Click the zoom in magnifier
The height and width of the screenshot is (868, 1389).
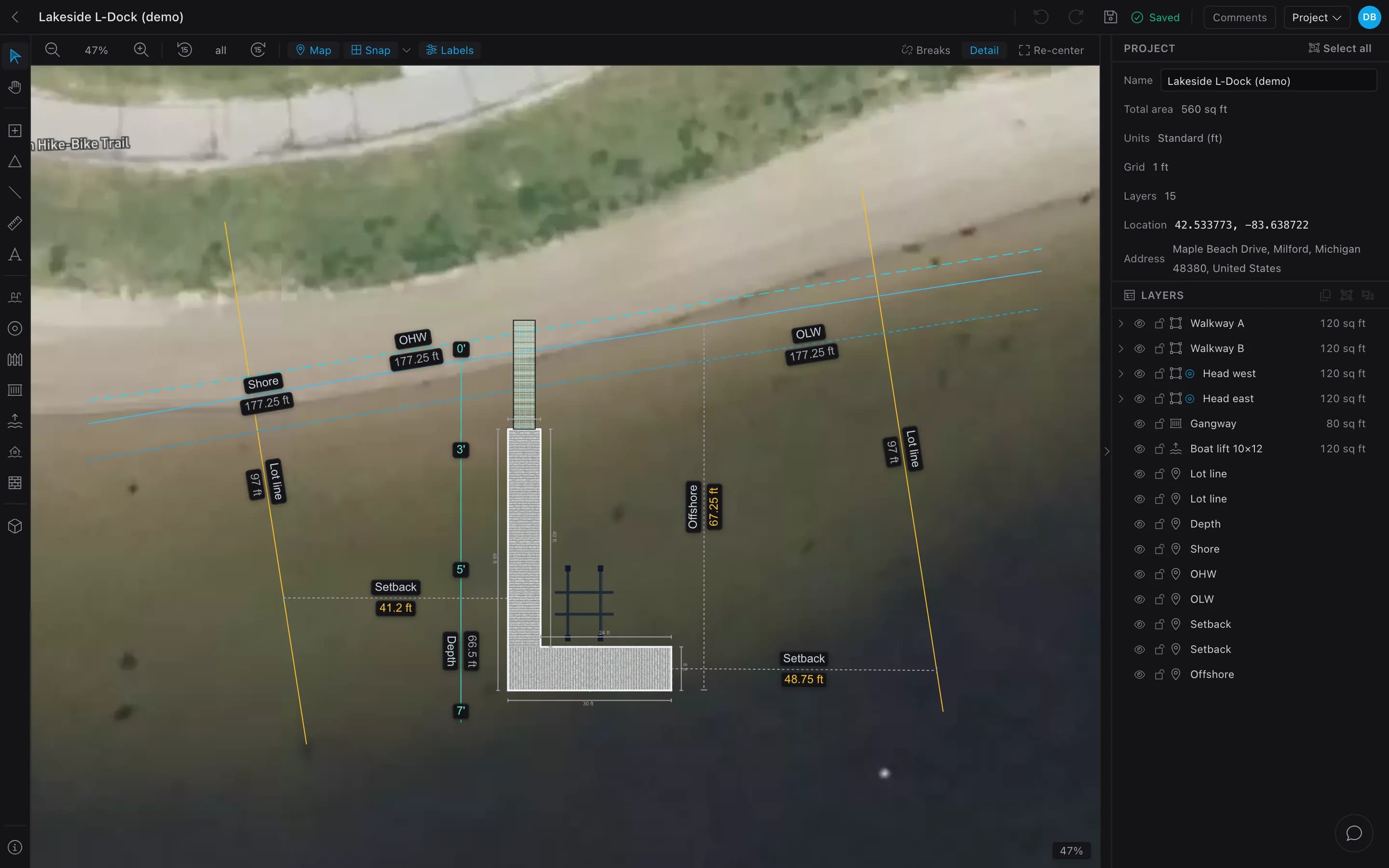[141, 50]
